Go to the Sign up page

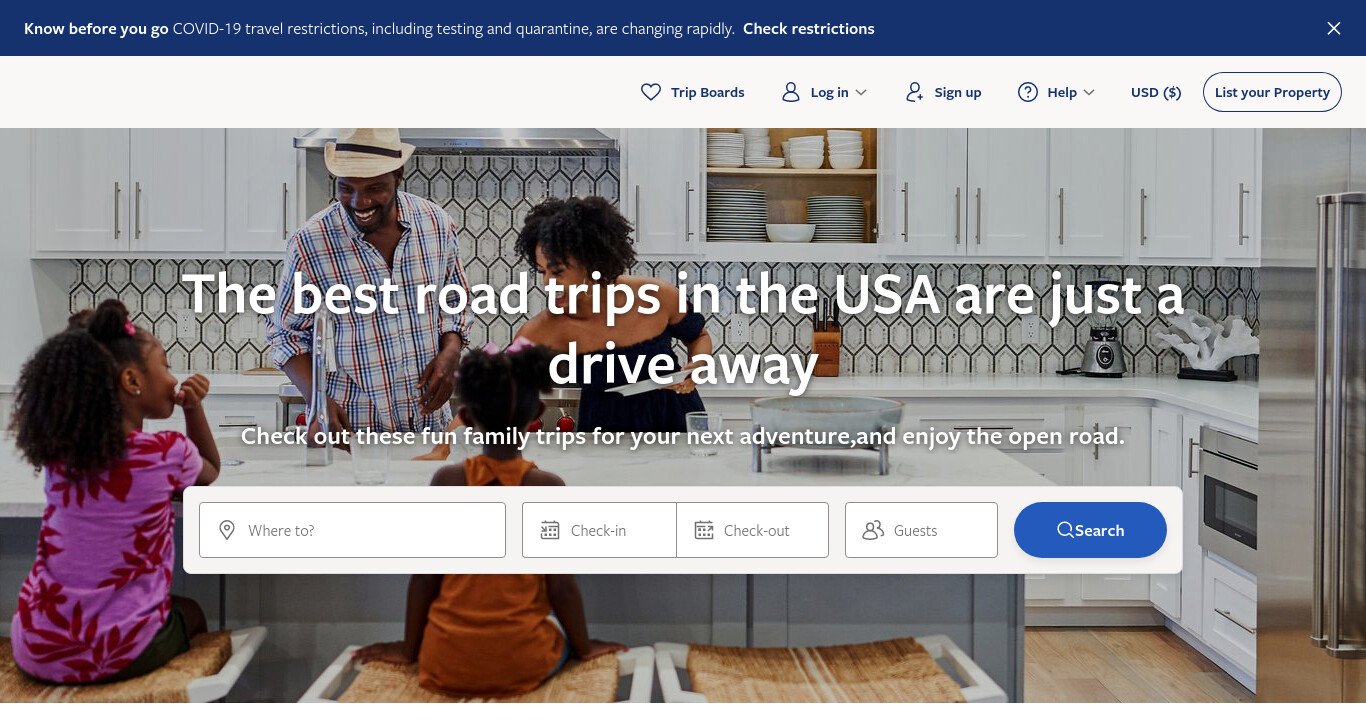(943, 92)
